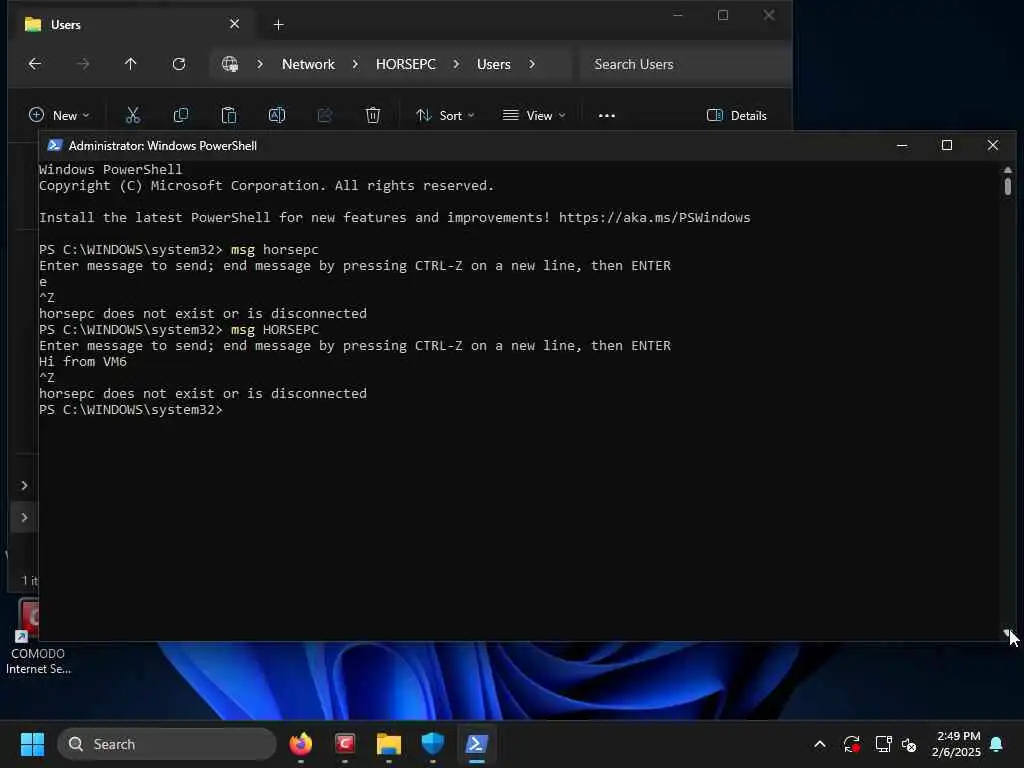
Task: Open File Explorer from the taskbar
Action: [389, 744]
